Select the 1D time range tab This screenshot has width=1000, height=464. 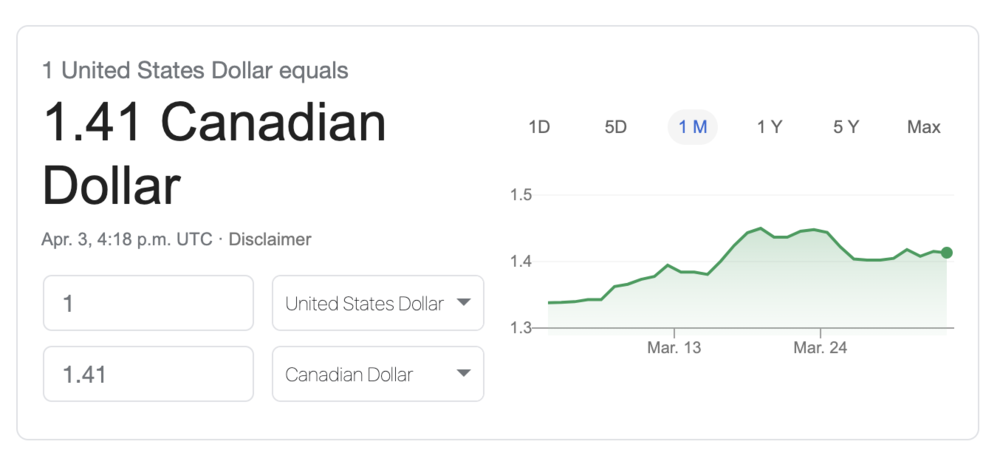539,127
